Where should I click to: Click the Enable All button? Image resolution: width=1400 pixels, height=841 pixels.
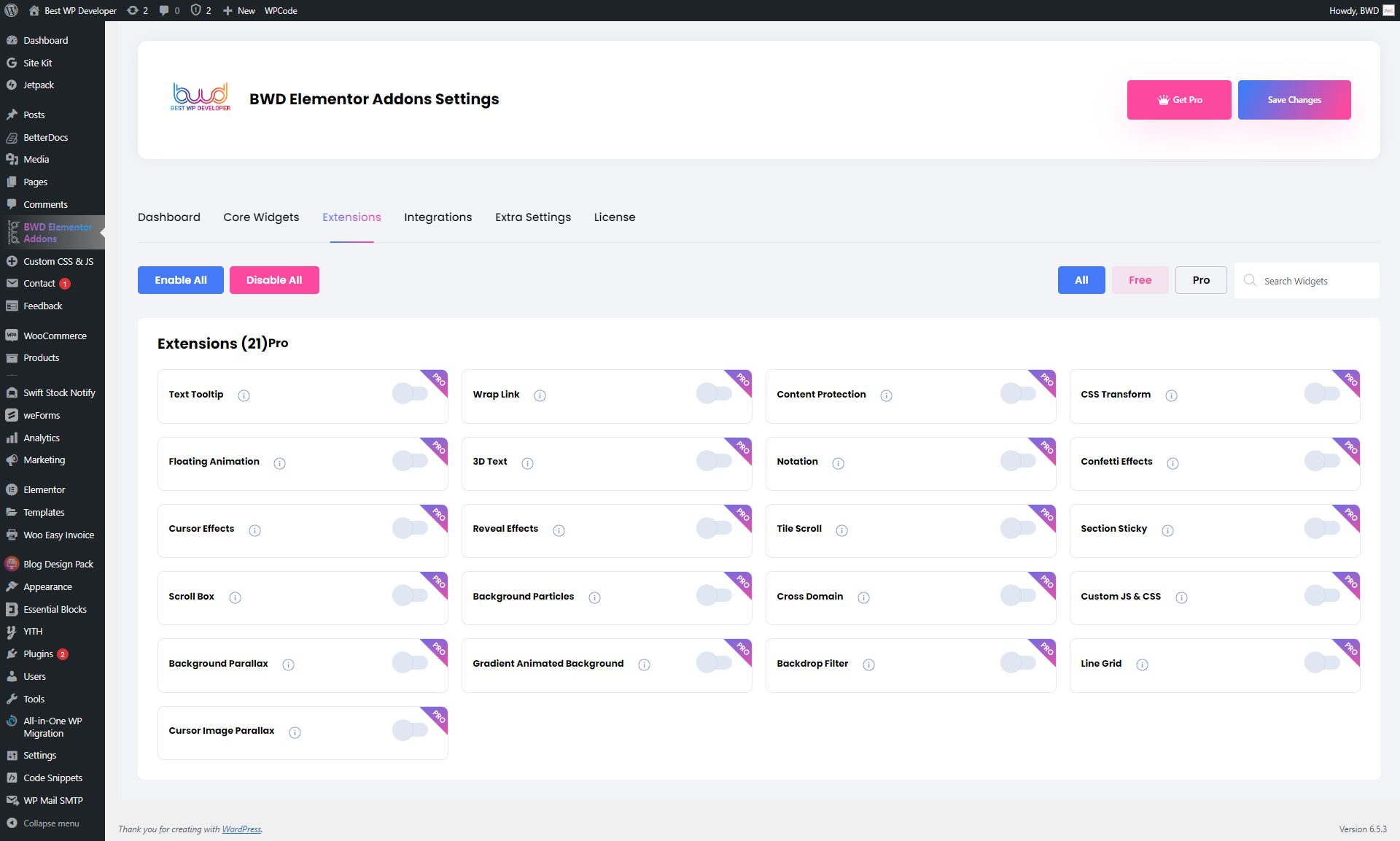click(181, 280)
